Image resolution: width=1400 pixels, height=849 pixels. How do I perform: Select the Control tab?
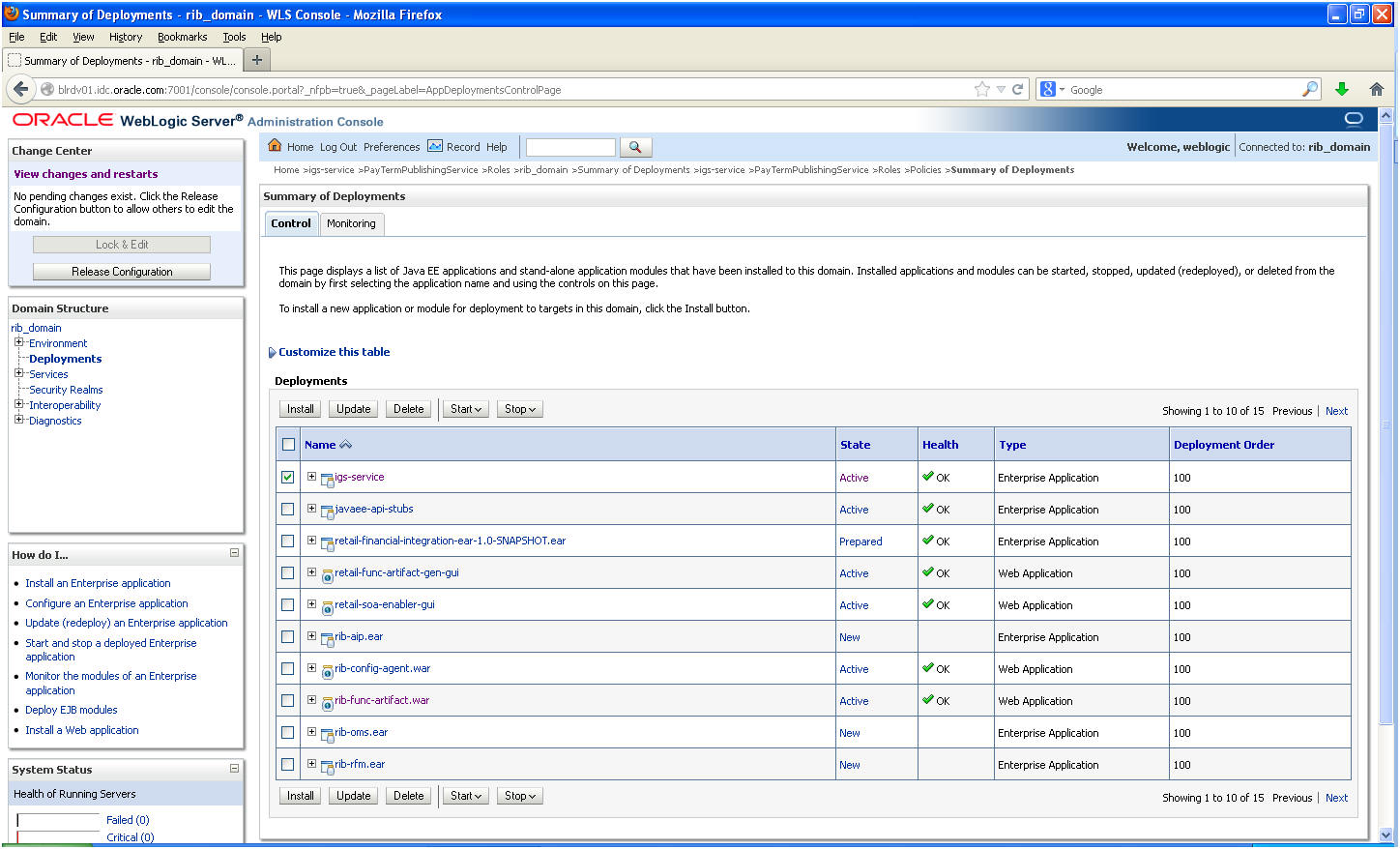coord(291,223)
